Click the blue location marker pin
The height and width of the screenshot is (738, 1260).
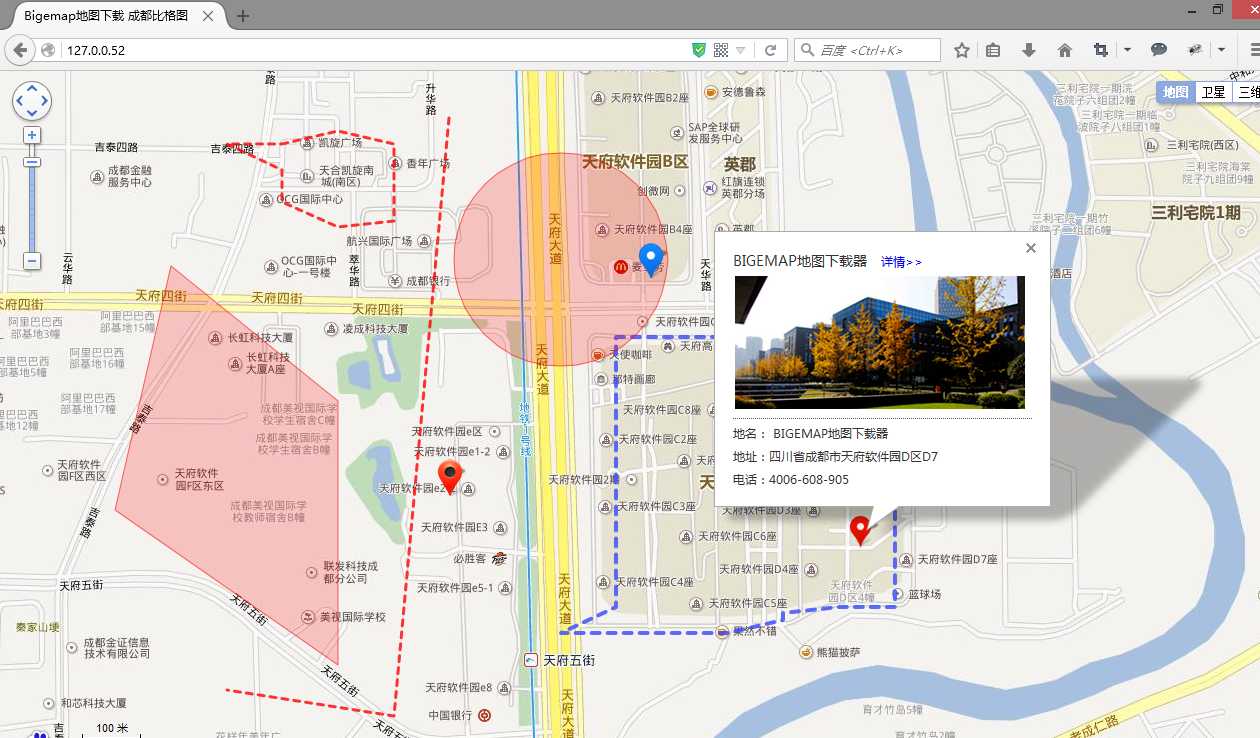pyautogui.click(x=651, y=259)
